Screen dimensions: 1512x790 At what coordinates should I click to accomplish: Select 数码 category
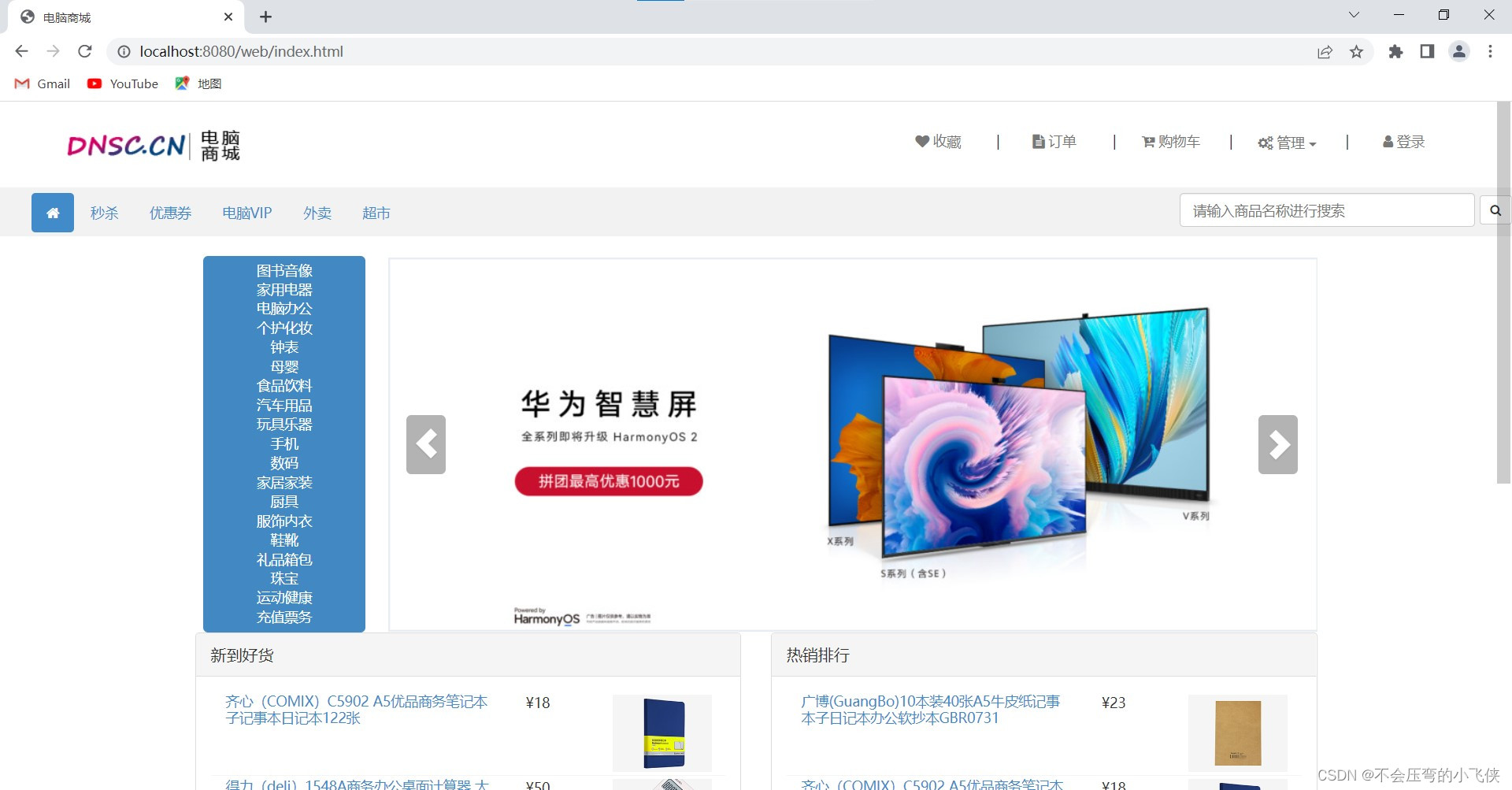(x=284, y=463)
